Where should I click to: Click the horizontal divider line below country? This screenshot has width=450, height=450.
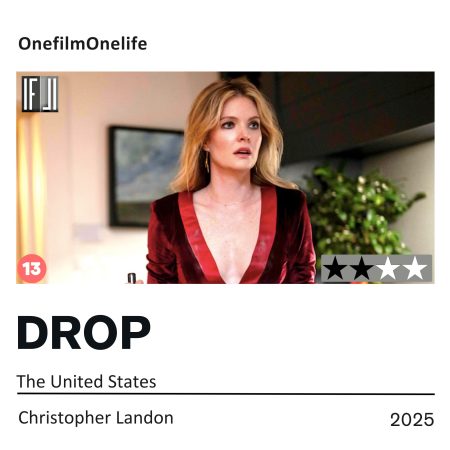[x=226, y=394]
